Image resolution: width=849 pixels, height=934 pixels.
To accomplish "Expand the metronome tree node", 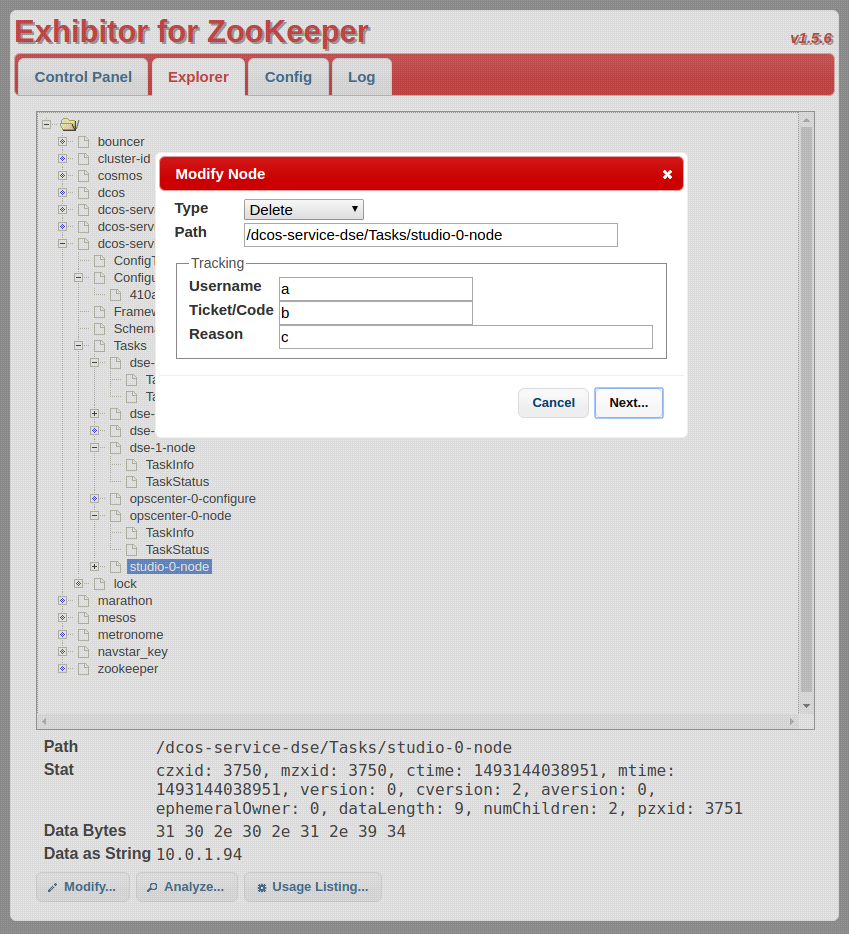I will tap(62, 635).
